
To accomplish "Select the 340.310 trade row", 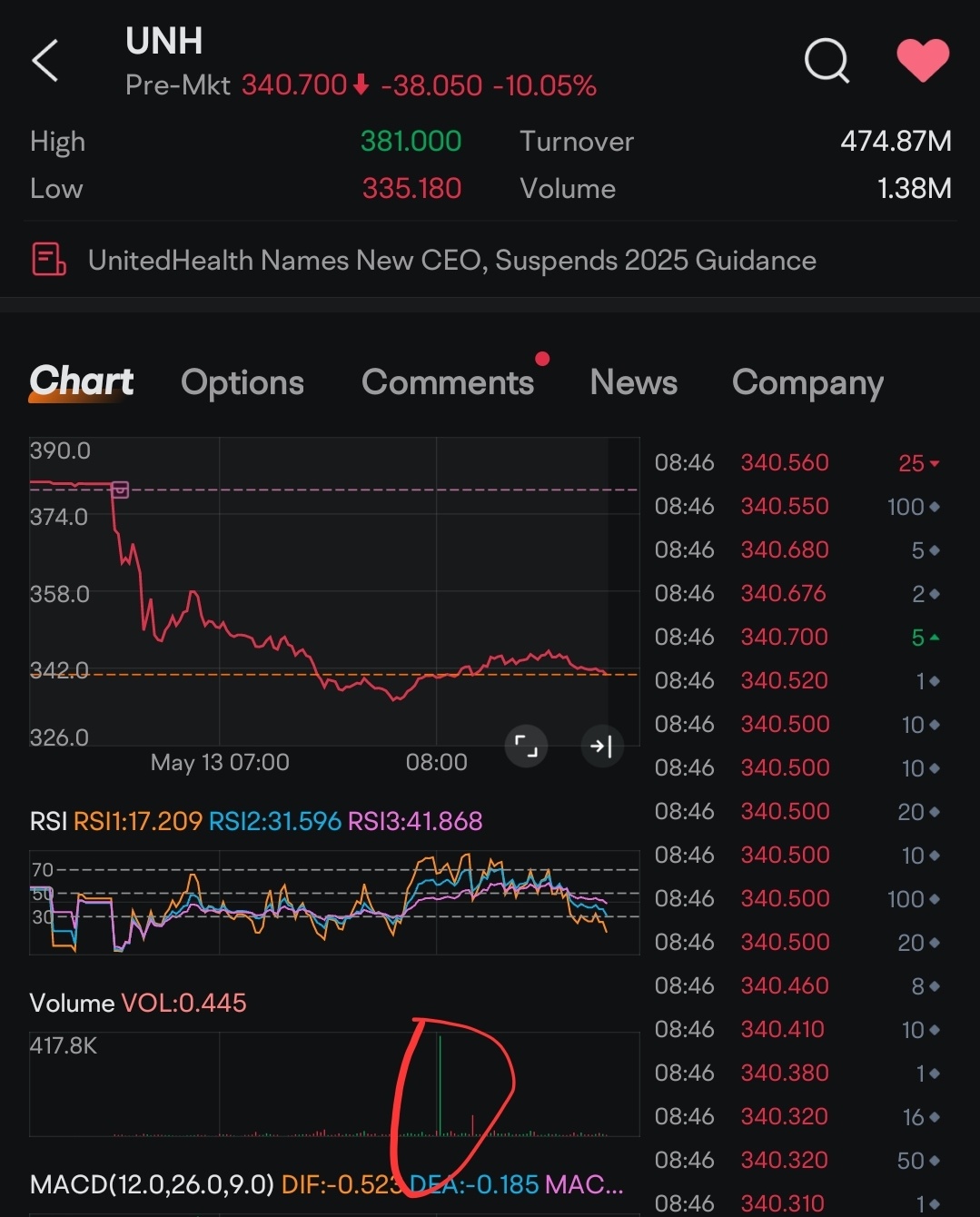I will 797,1203.
